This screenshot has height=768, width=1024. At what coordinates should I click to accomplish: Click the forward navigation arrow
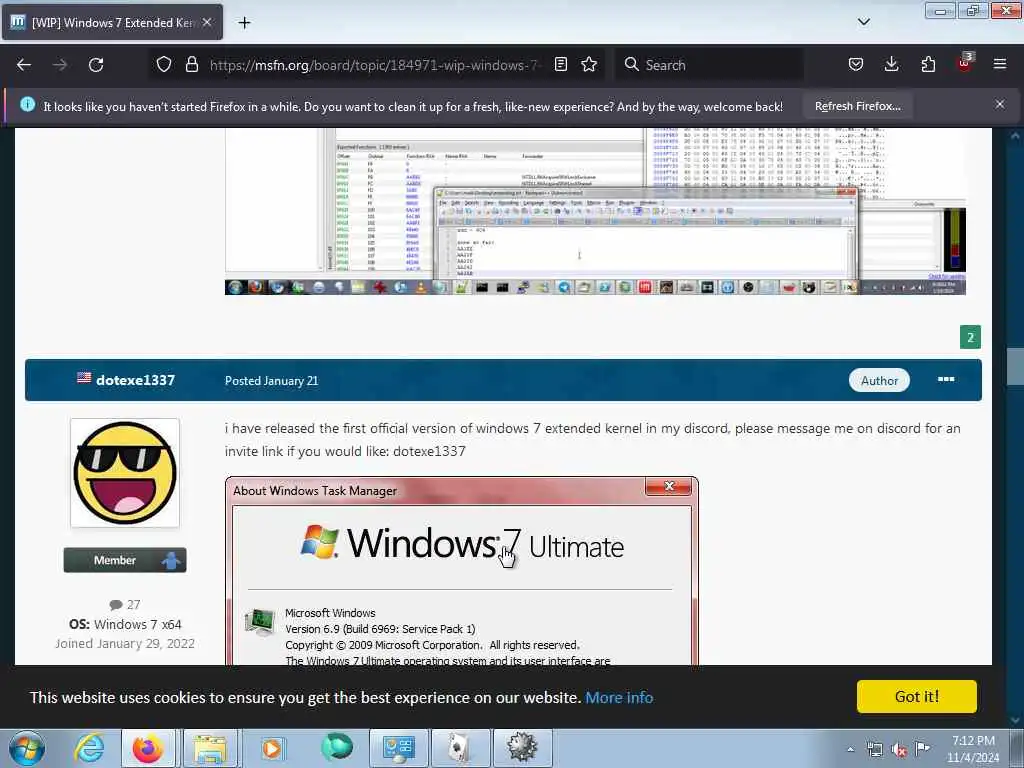pyautogui.click(x=59, y=65)
